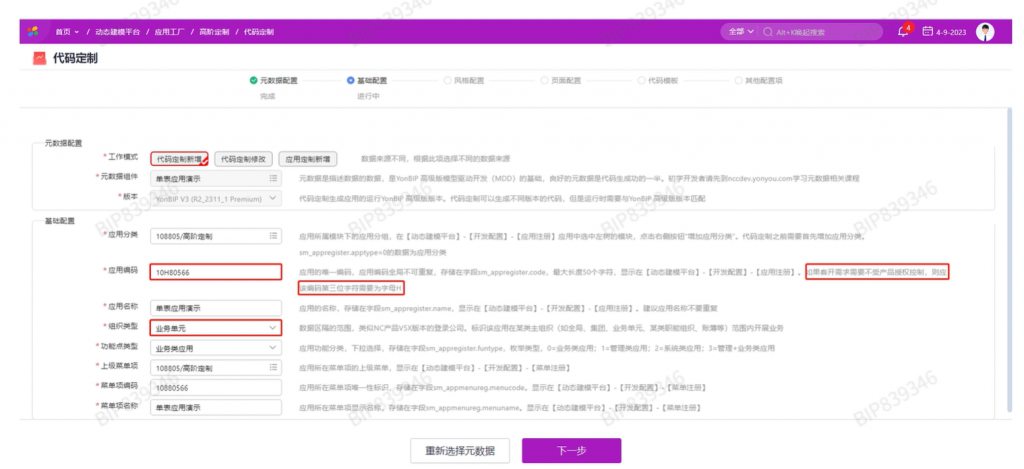Expand the 功能点类型 dropdown
Screen dimensions: 1024x469
[x=274, y=347]
